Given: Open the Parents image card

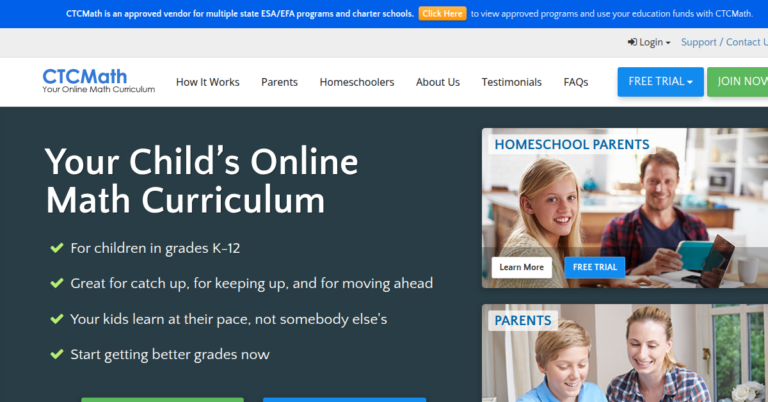Looking at the screenshot, I should (x=625, y=353).
